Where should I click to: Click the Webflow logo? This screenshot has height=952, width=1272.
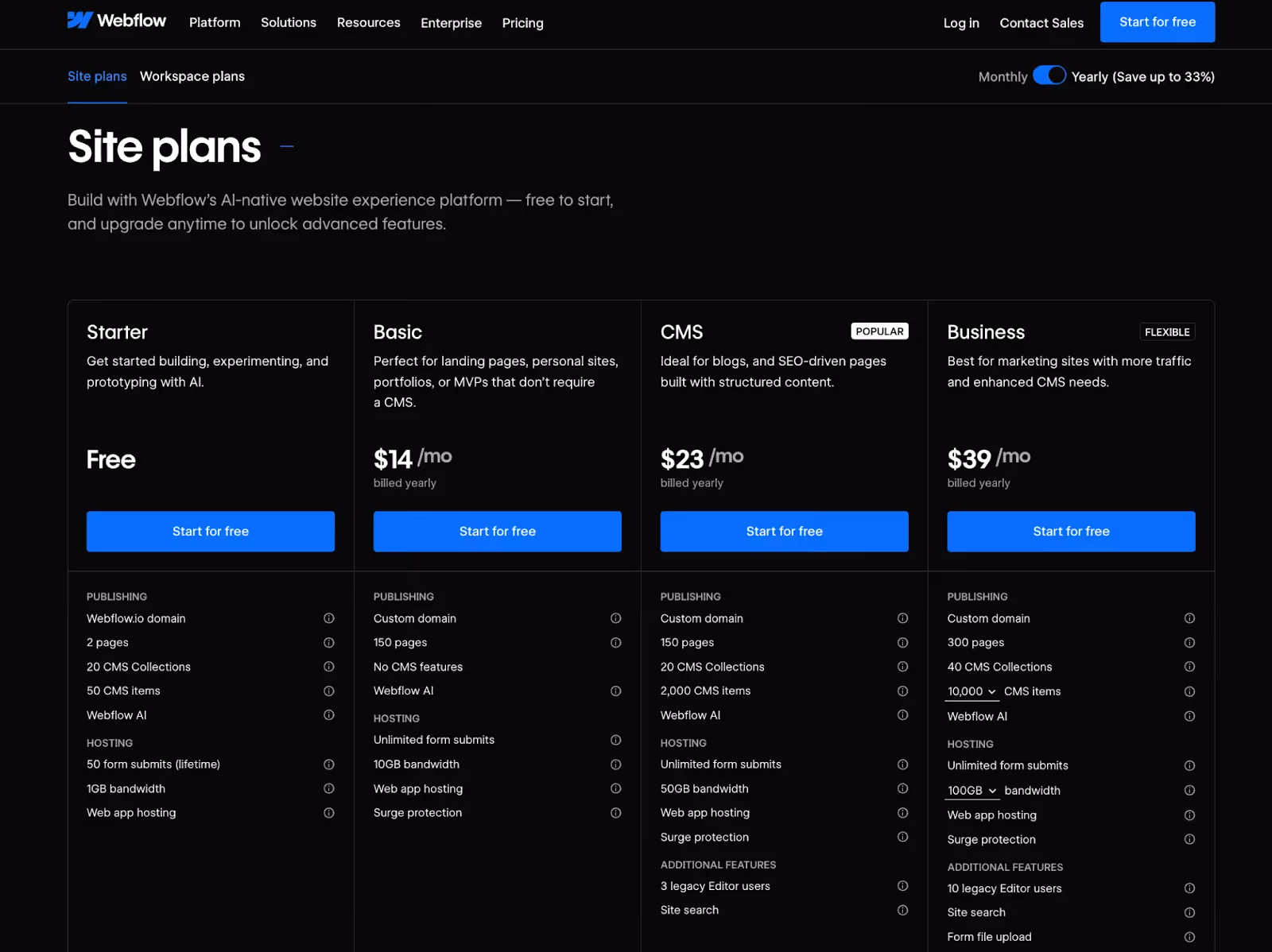coord(117,21)
